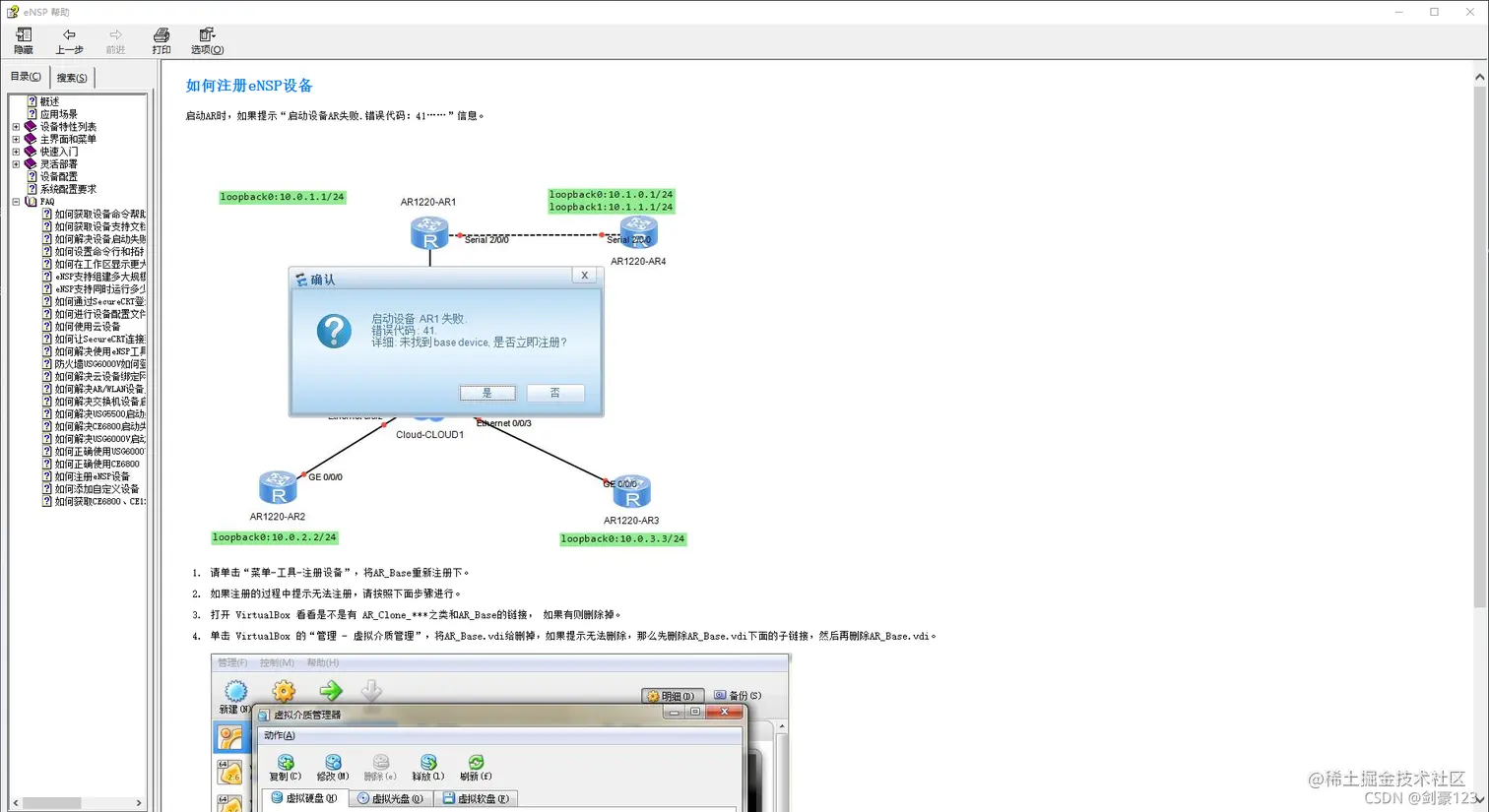The image size is (1489, 812).
Task: Click the page icon beside 系统配置要求
Action: [32, 189]
